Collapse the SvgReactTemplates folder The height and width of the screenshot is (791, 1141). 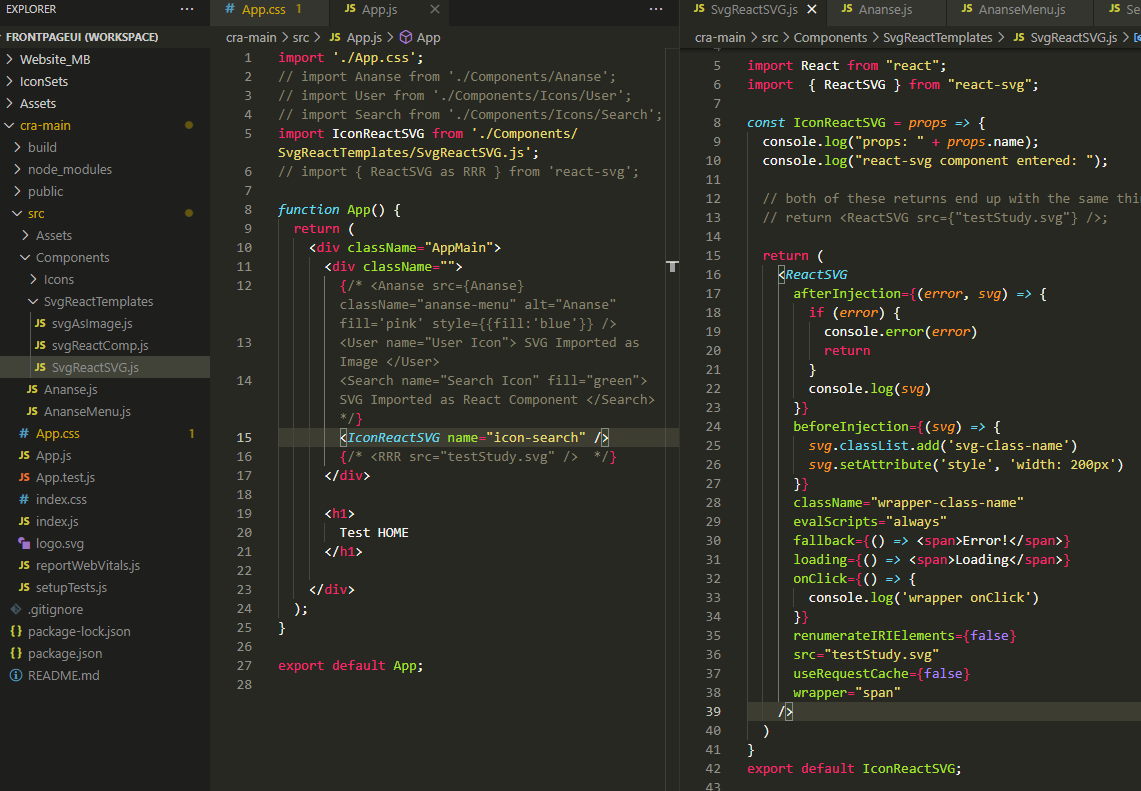[x=105, y=301]
